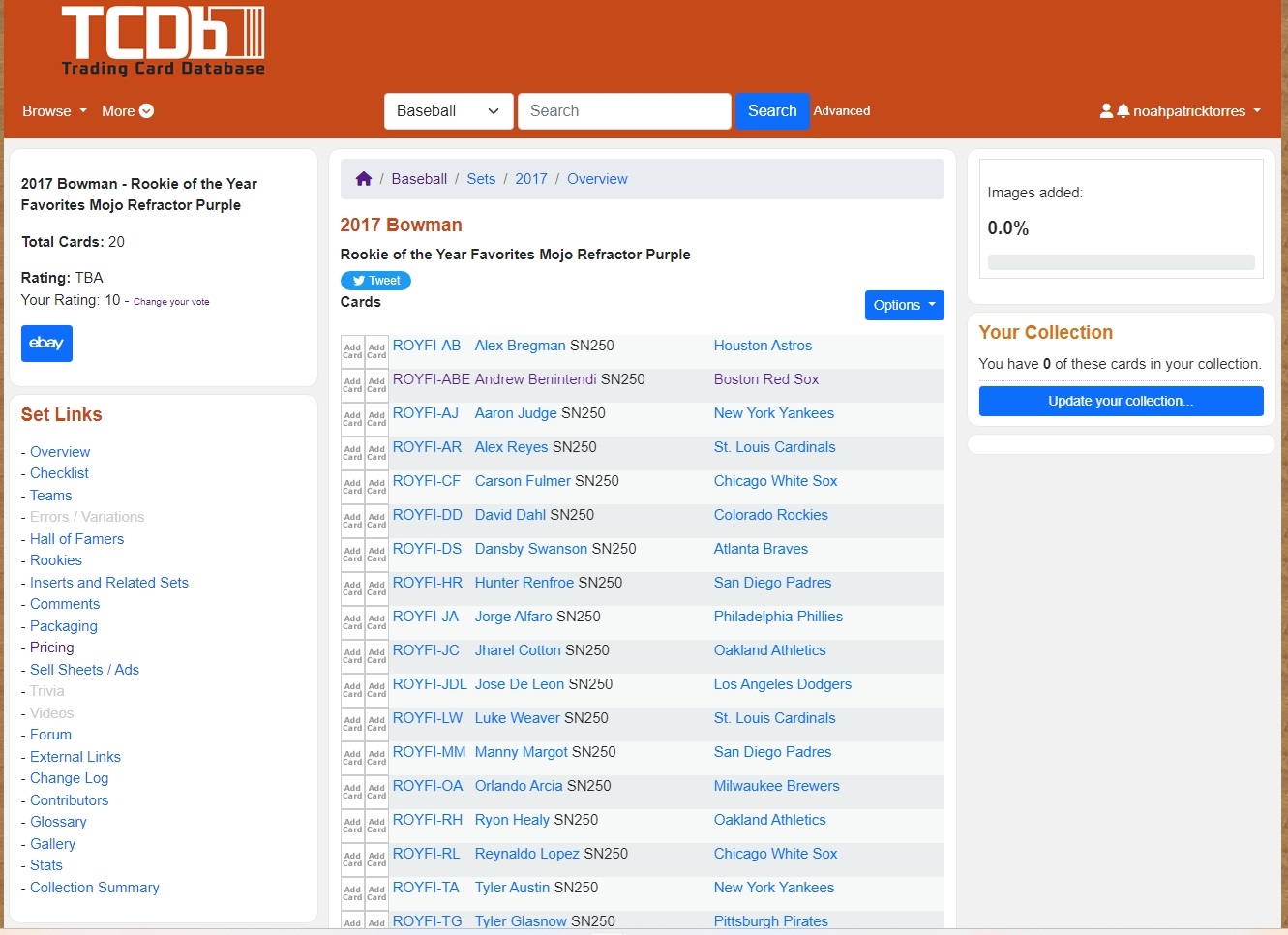Screen dimensions: 1288x935
Task: Open ROYFI-AJ card number link
Action: click(425, 413)
